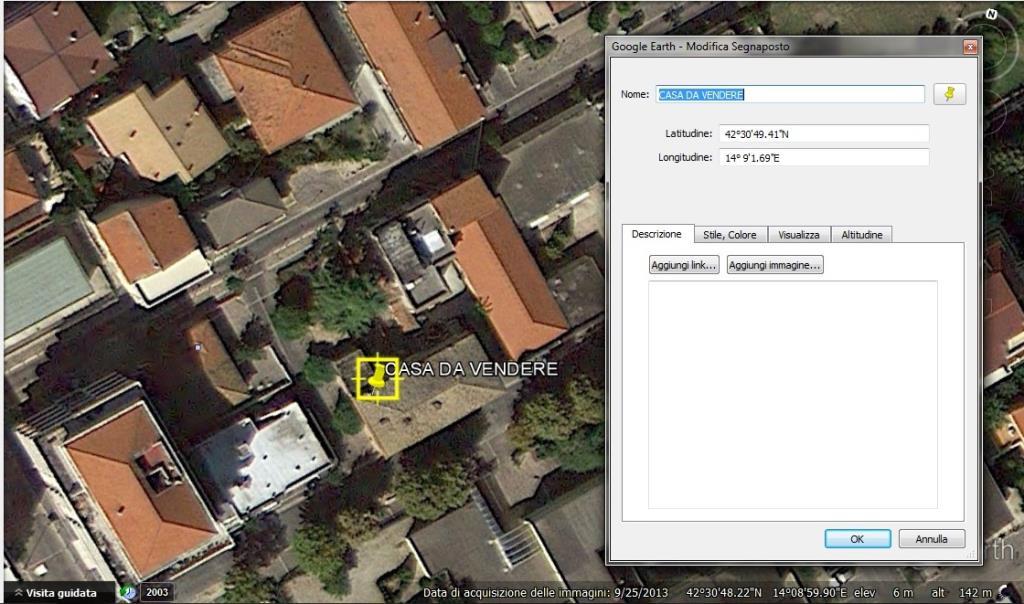This screenshot has width=1024, height=604.
Task: Click the 2003 historical imagery year
Action: tap(157, 592)
